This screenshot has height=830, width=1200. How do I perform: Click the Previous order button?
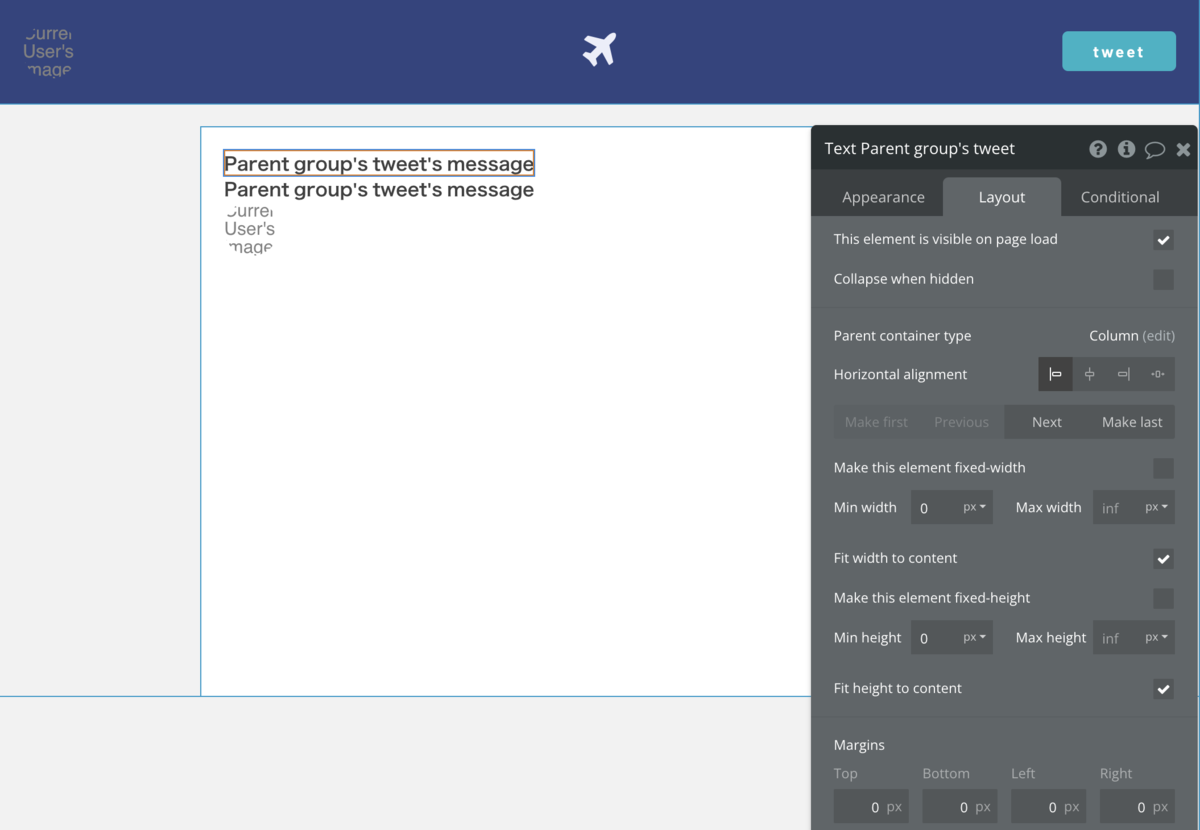tap(961, 422)
